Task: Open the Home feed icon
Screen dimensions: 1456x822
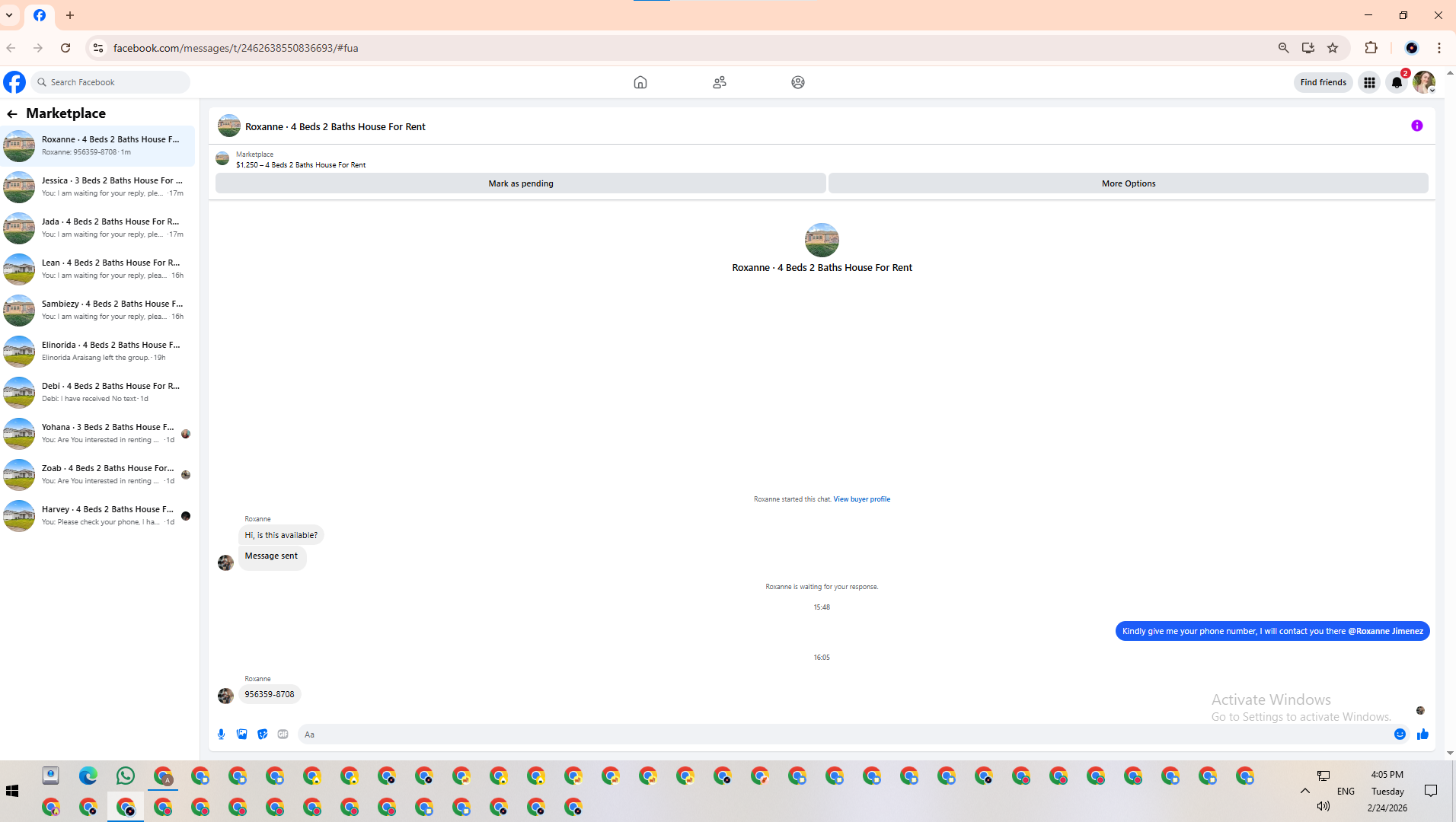Action: (x=640, y=82)
